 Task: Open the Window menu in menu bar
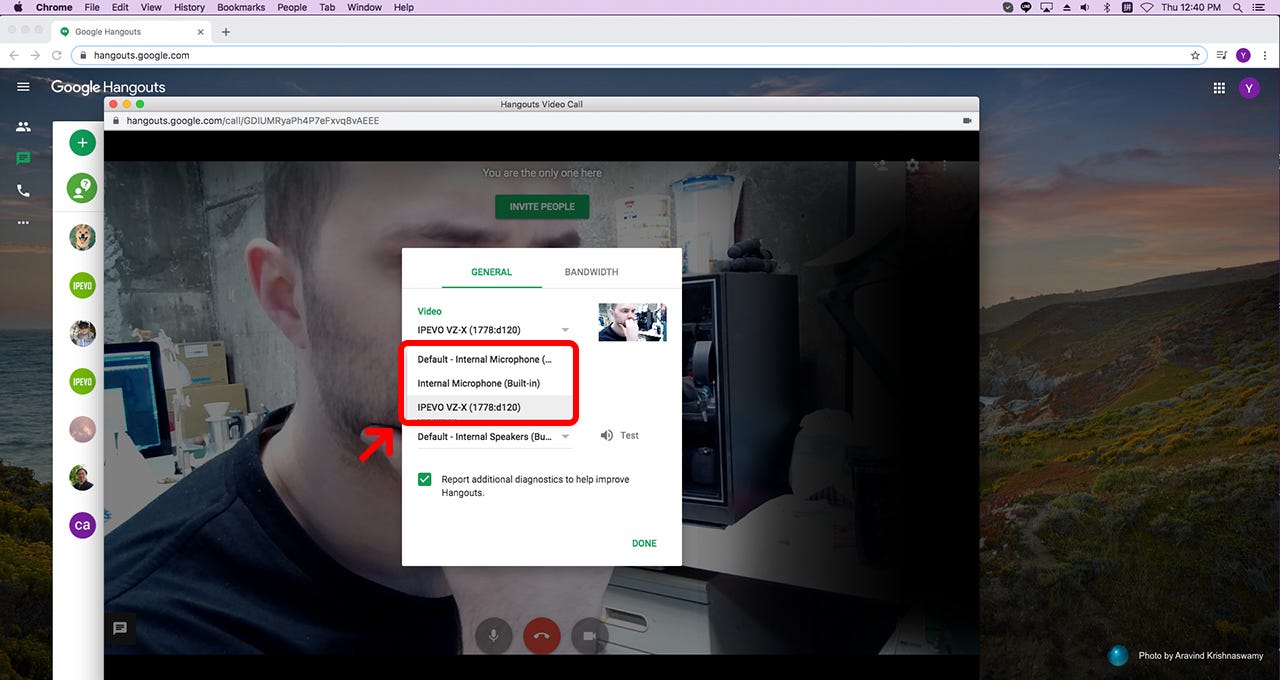[x=364, y=7]
